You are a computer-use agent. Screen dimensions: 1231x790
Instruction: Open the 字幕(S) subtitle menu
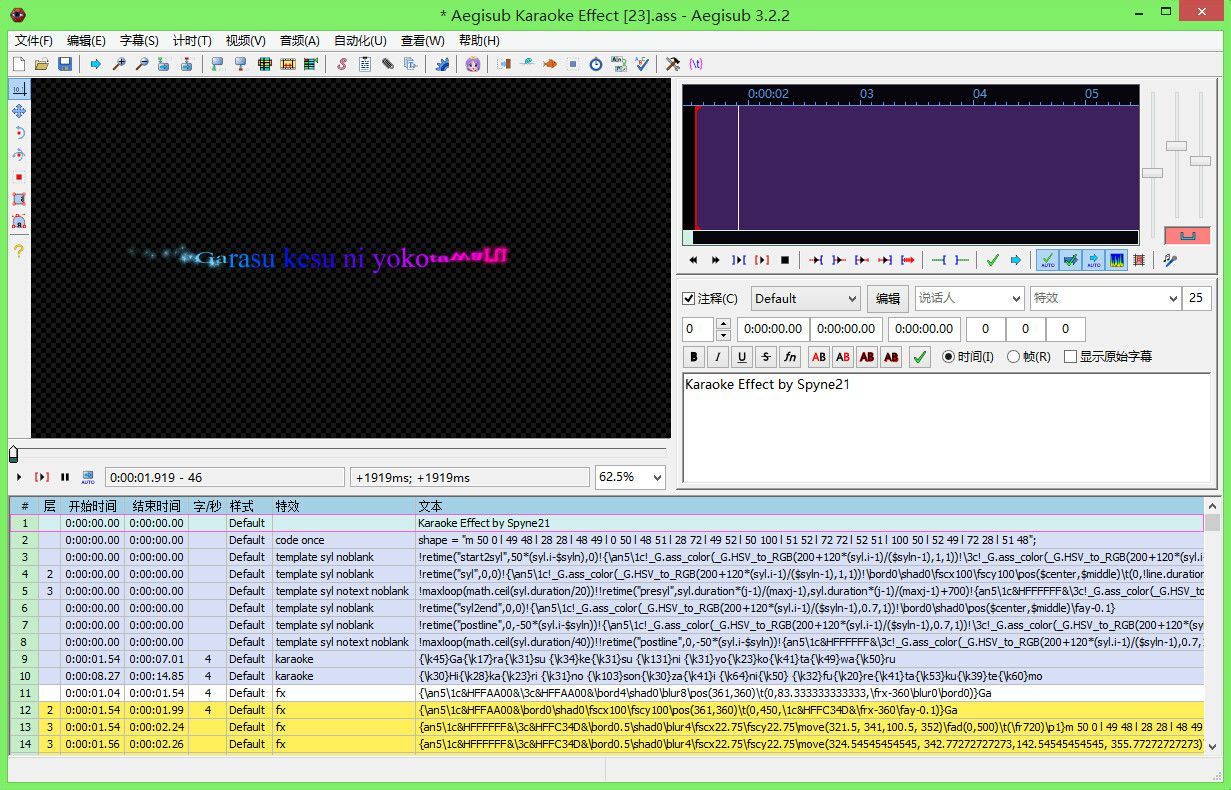tap(139, 41)
